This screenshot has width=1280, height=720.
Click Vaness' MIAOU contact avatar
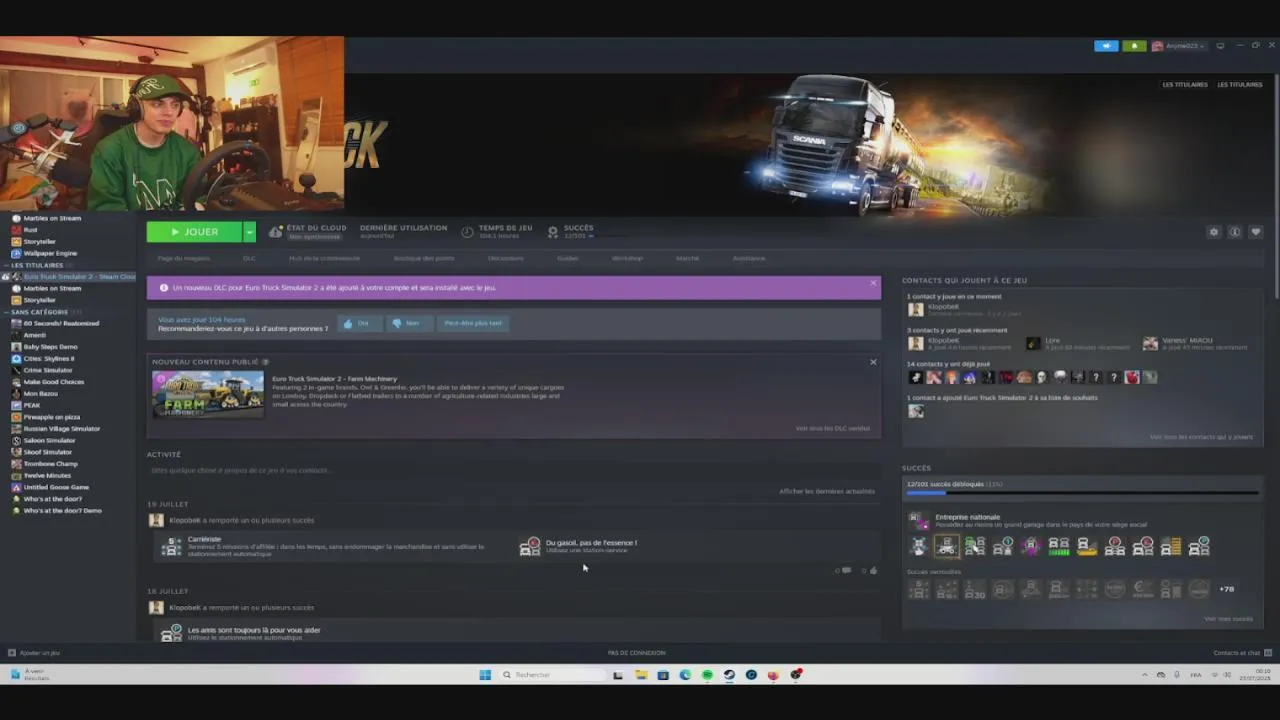[1150, 343]
